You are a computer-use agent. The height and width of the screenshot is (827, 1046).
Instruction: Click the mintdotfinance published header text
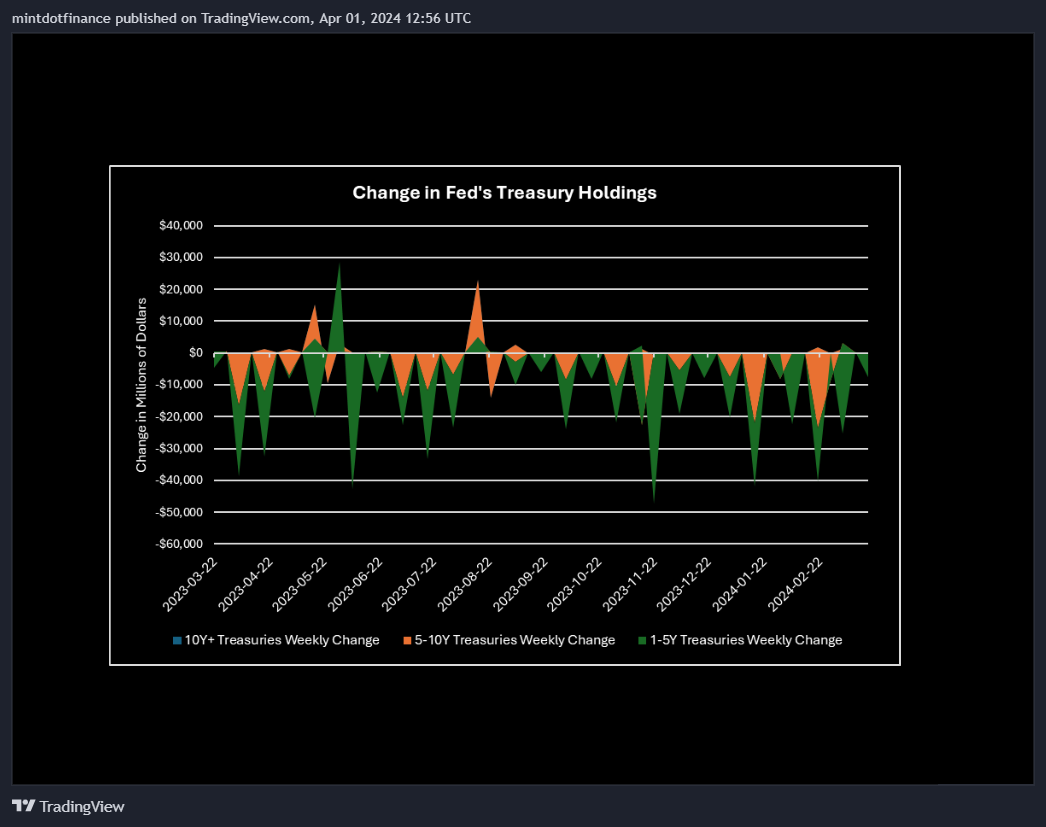[241, 18]
